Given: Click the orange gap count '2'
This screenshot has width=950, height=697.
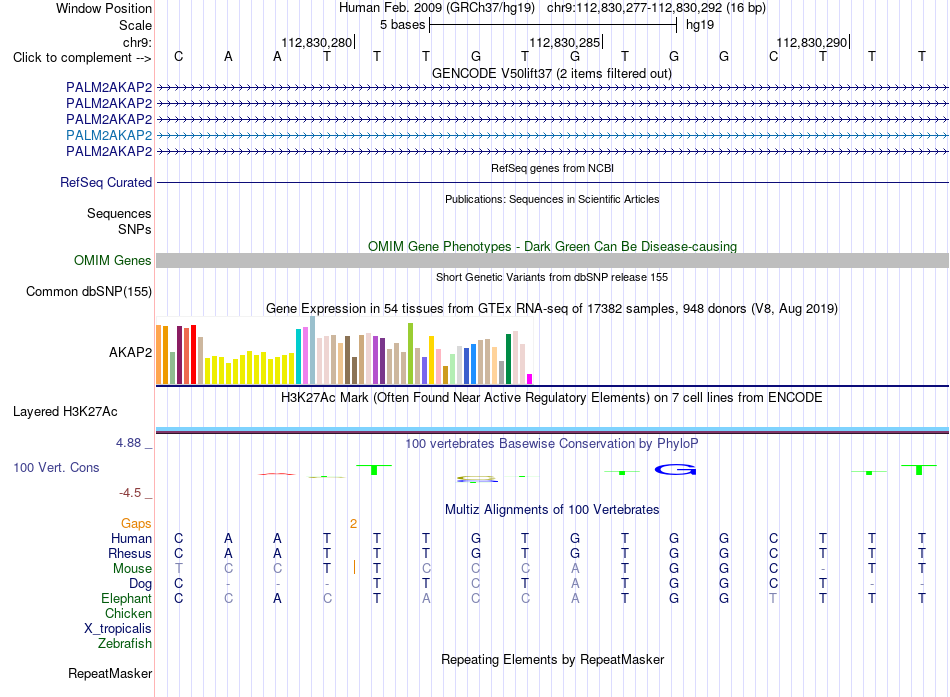Looking at the screenshot, I should tap(353, 524).
